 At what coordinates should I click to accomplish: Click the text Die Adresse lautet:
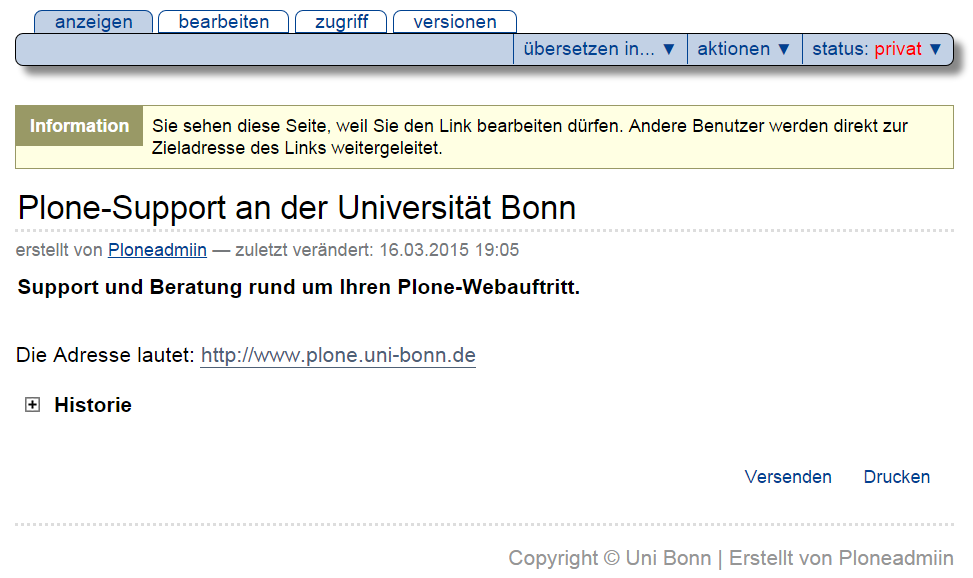(x=105, y=355)
